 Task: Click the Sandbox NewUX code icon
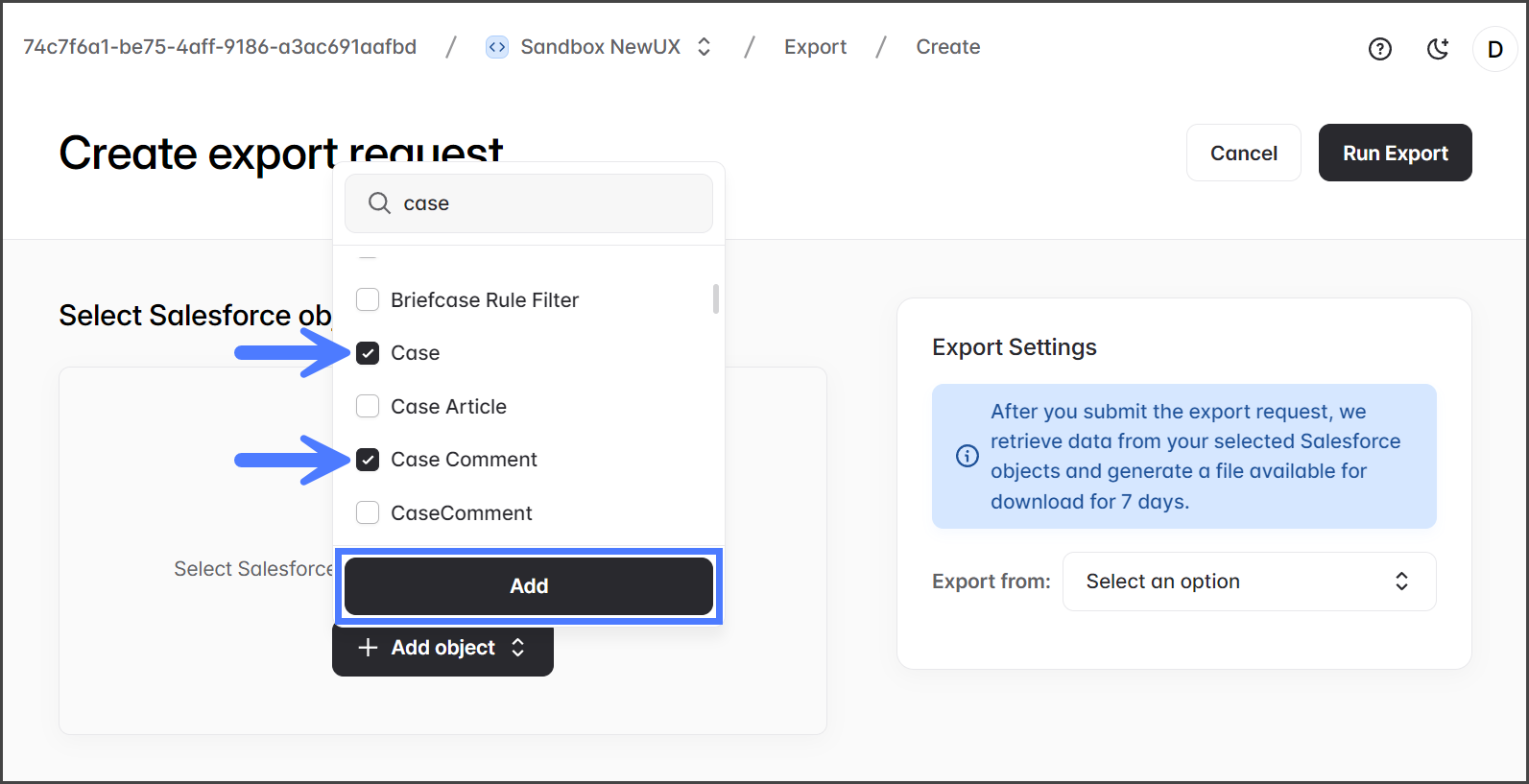[x=496, y=47]
